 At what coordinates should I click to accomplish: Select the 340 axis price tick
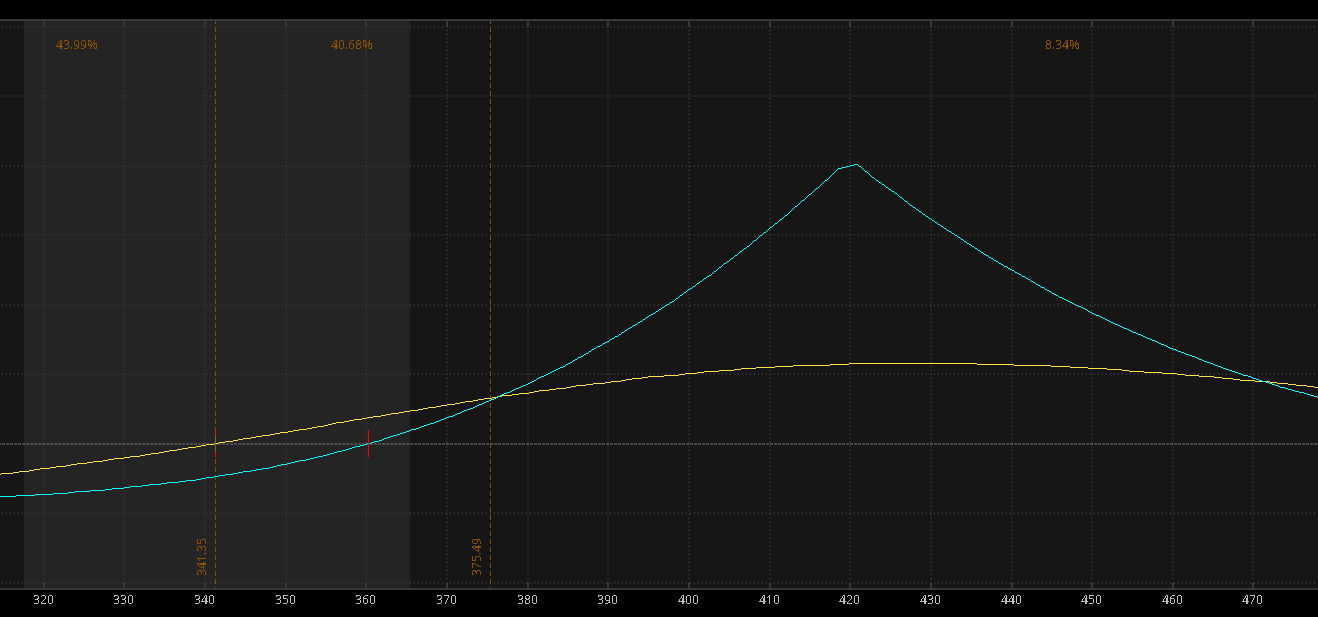pos(204,600)
